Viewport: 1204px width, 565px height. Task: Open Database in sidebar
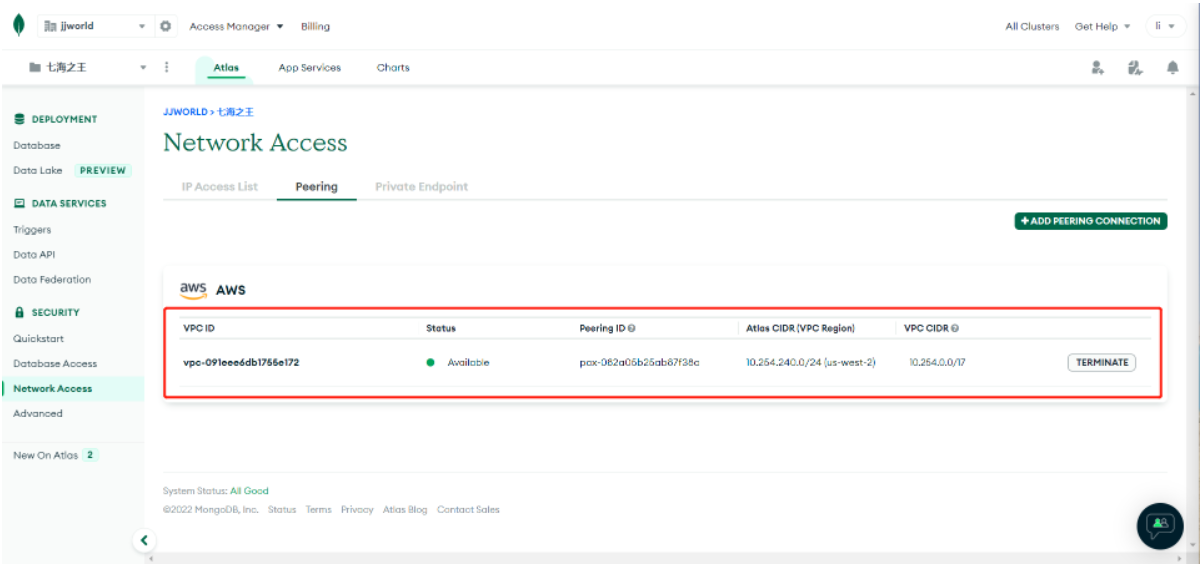37,145
